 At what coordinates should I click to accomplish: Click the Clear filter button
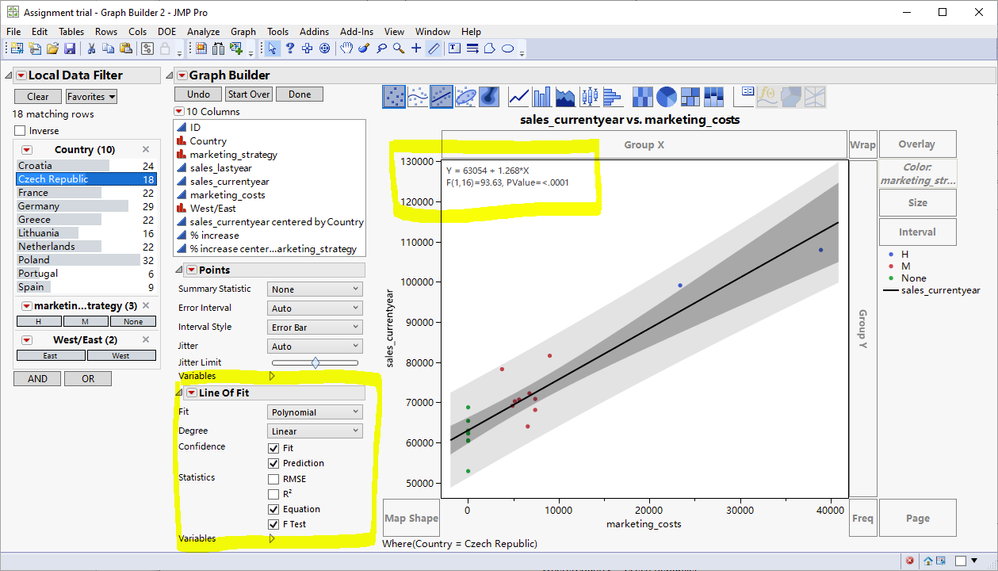38,97
